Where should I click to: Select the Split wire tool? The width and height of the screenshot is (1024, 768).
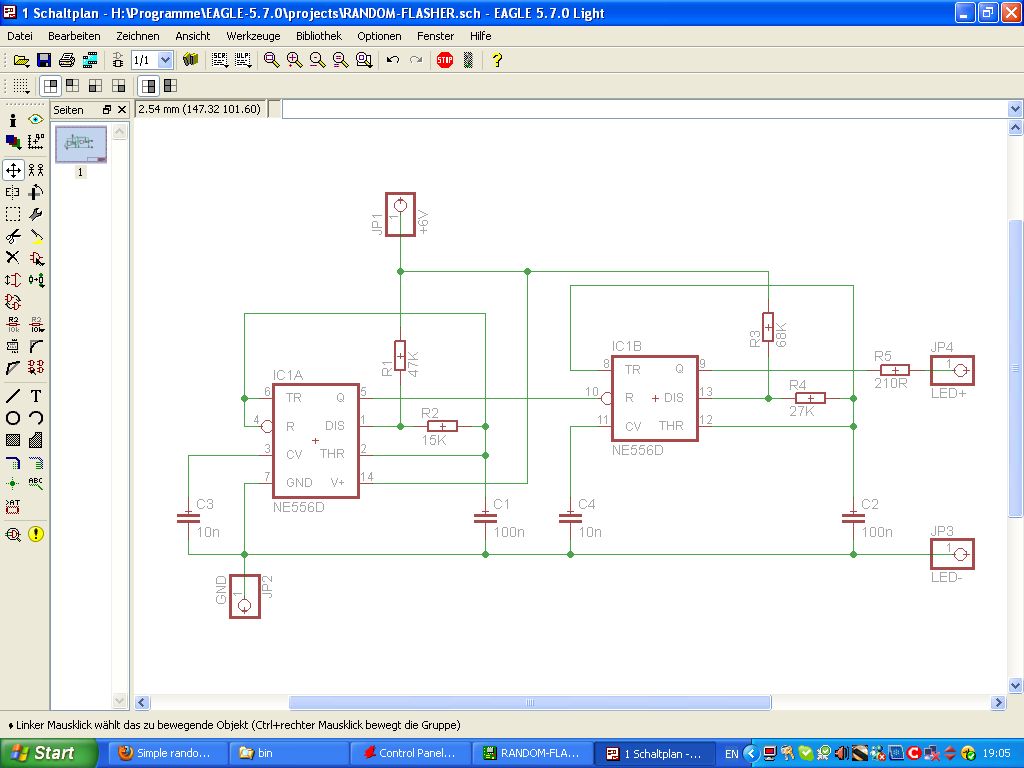point(12,367)
